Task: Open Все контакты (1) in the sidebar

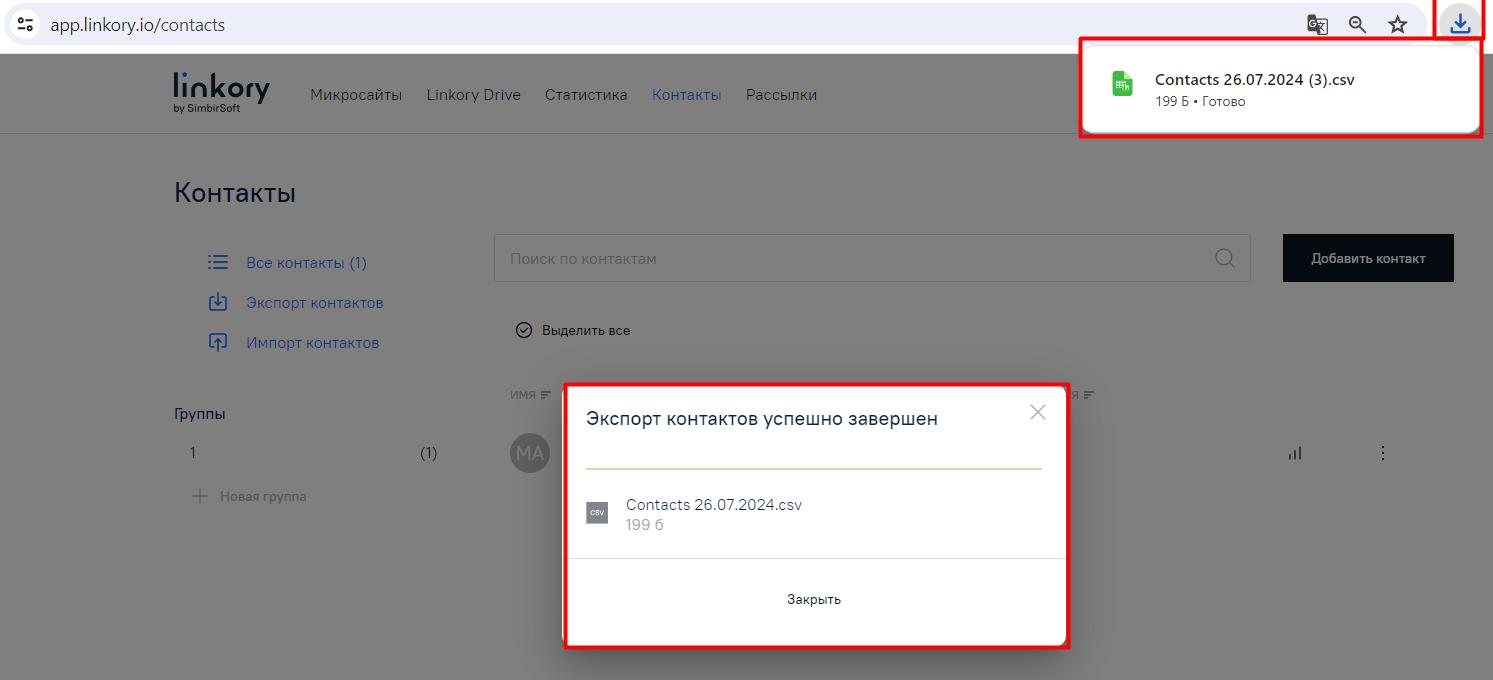Action: (x=306, y=262)
